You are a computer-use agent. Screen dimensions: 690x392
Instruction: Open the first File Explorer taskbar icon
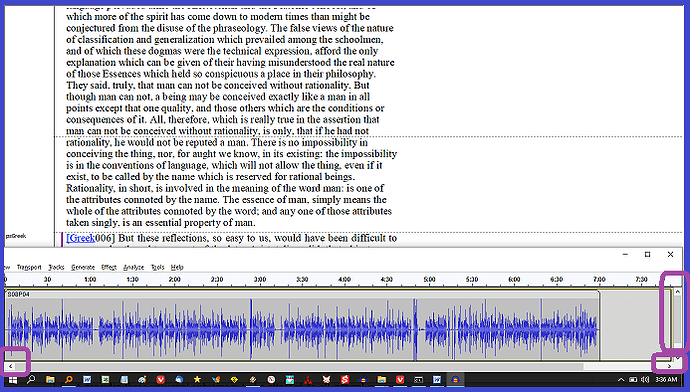coord(50,379)
